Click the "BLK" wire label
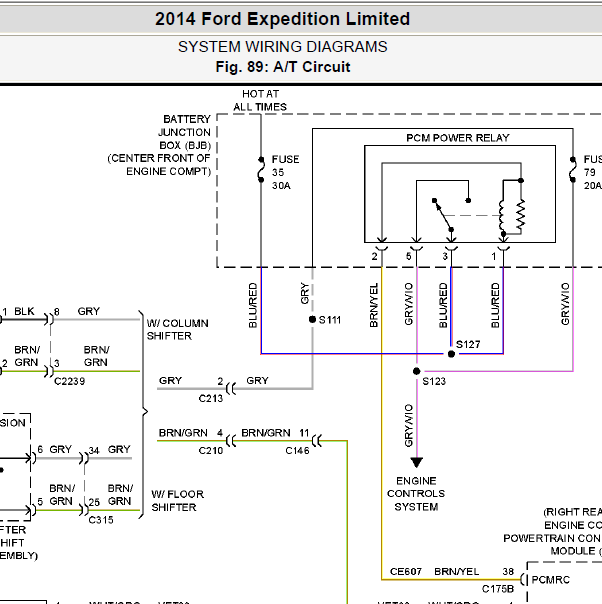The image size is (602, 604). (x=24, y=311)
